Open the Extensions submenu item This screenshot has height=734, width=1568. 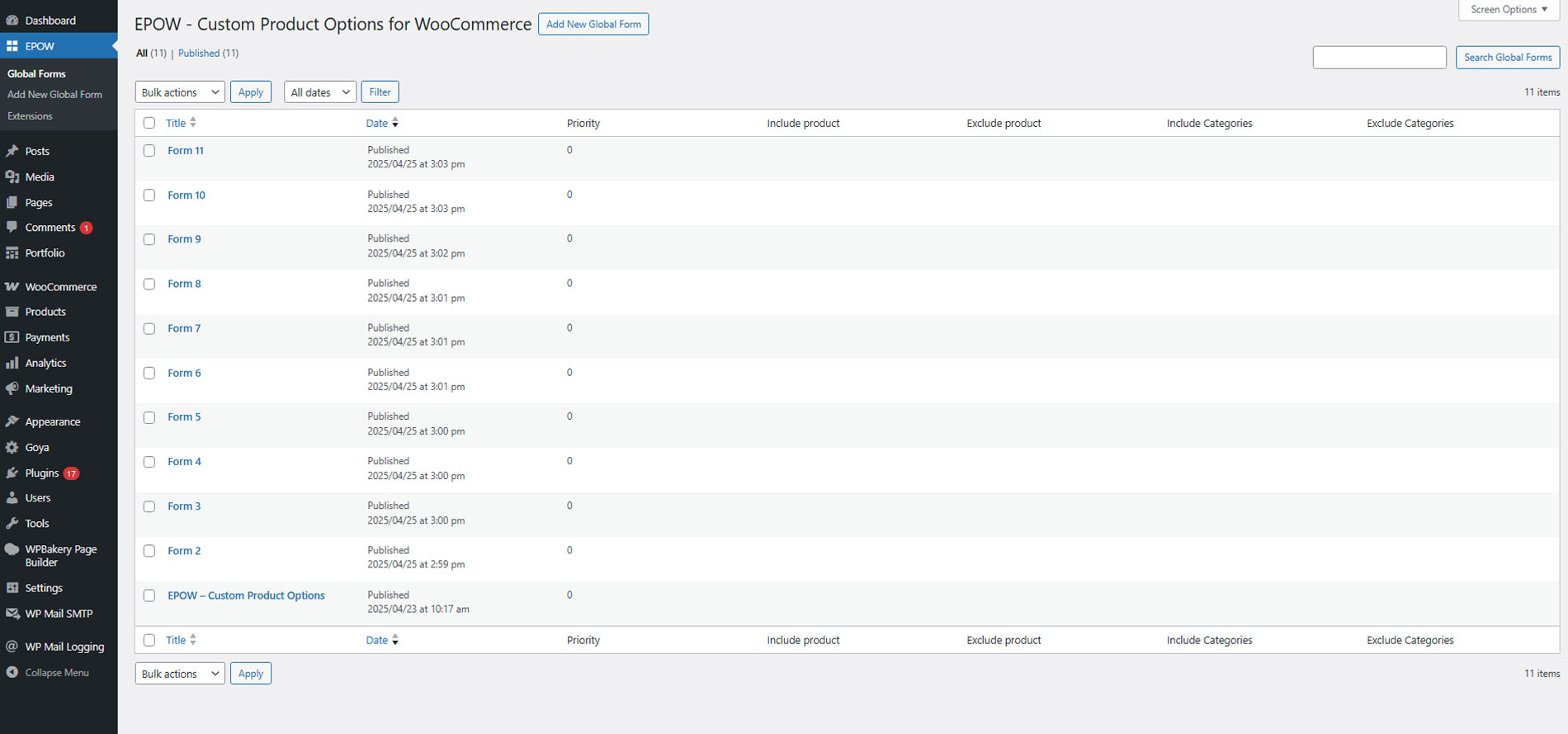pos(30,115)
